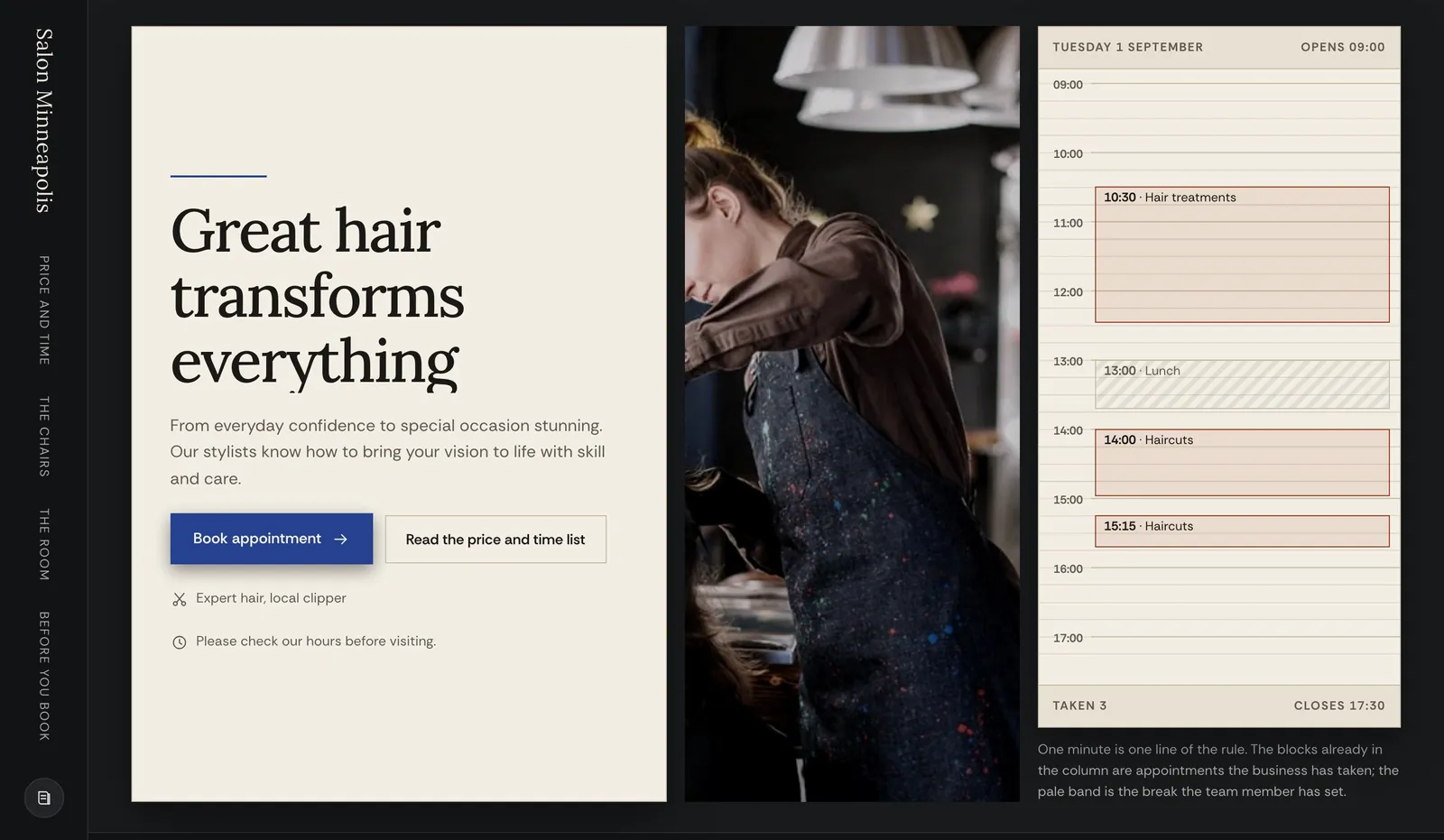Click the Taken 3 counter

coord(1079,706)
